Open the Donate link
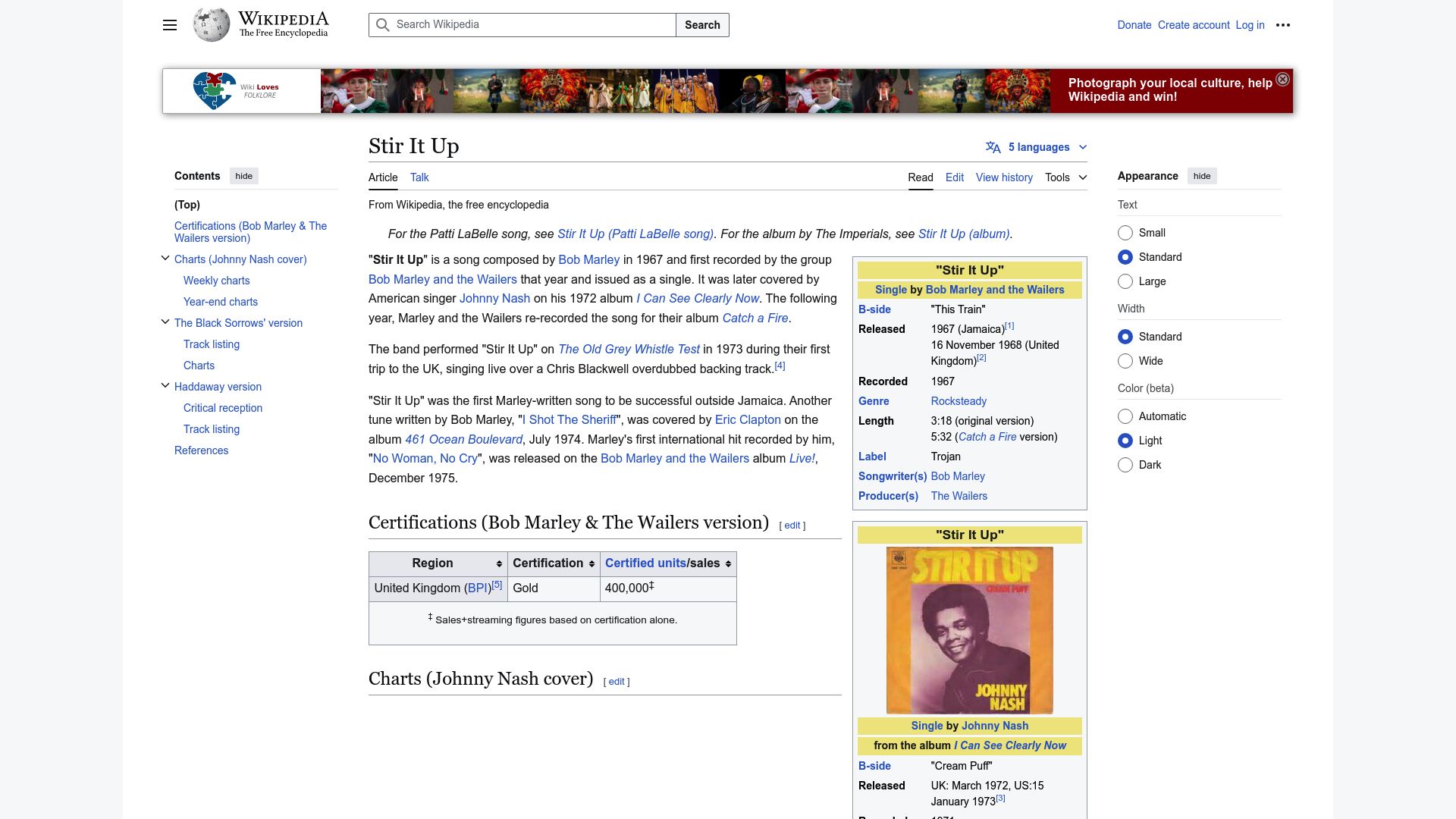1456x819 pixels. point(1134,25)
